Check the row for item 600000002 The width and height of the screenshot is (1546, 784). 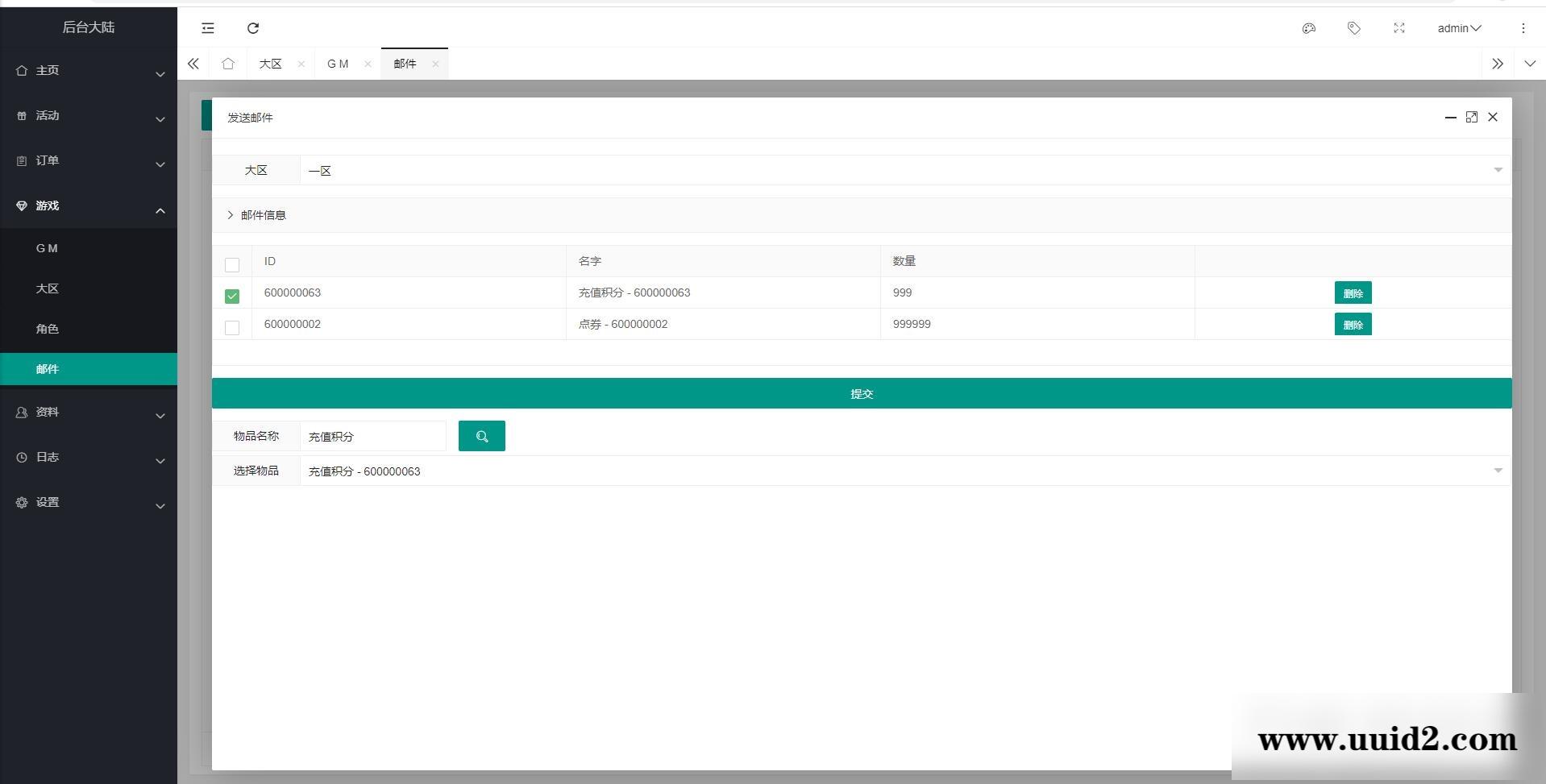[232, 327]
